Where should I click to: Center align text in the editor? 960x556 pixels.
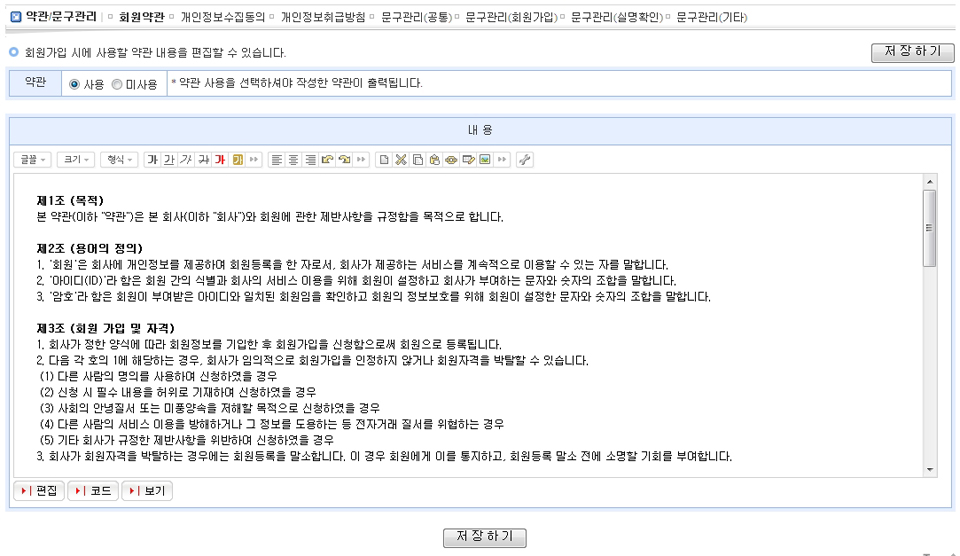tap(294, 160)
